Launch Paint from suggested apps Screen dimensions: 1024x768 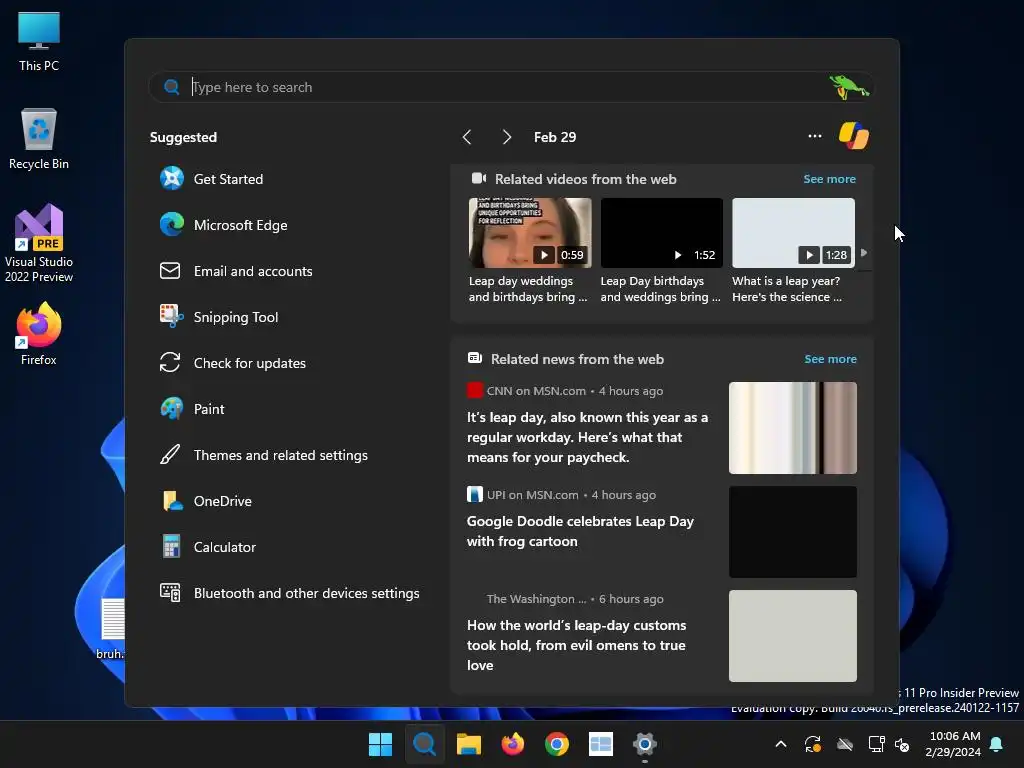192,409
